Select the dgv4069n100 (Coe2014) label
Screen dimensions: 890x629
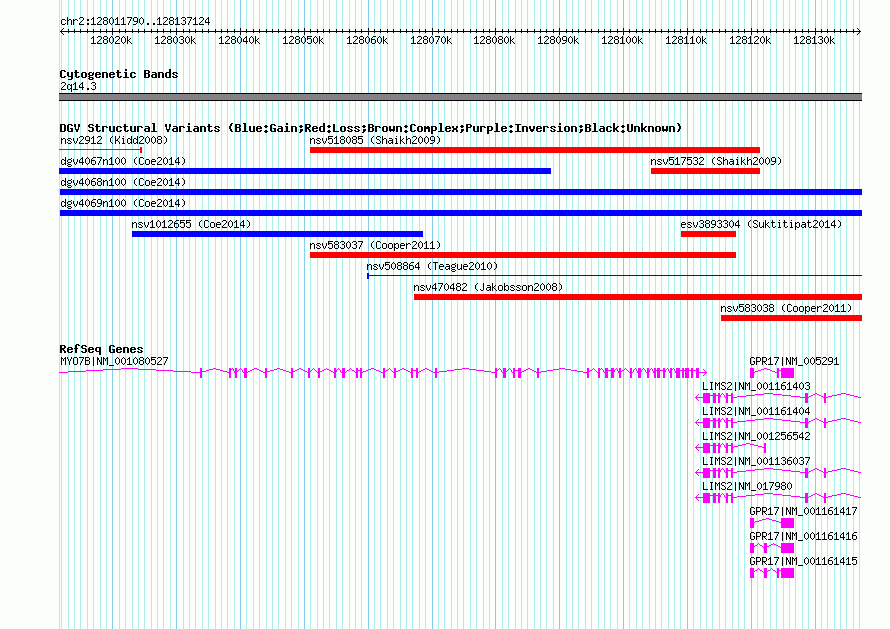coord(123,203)
